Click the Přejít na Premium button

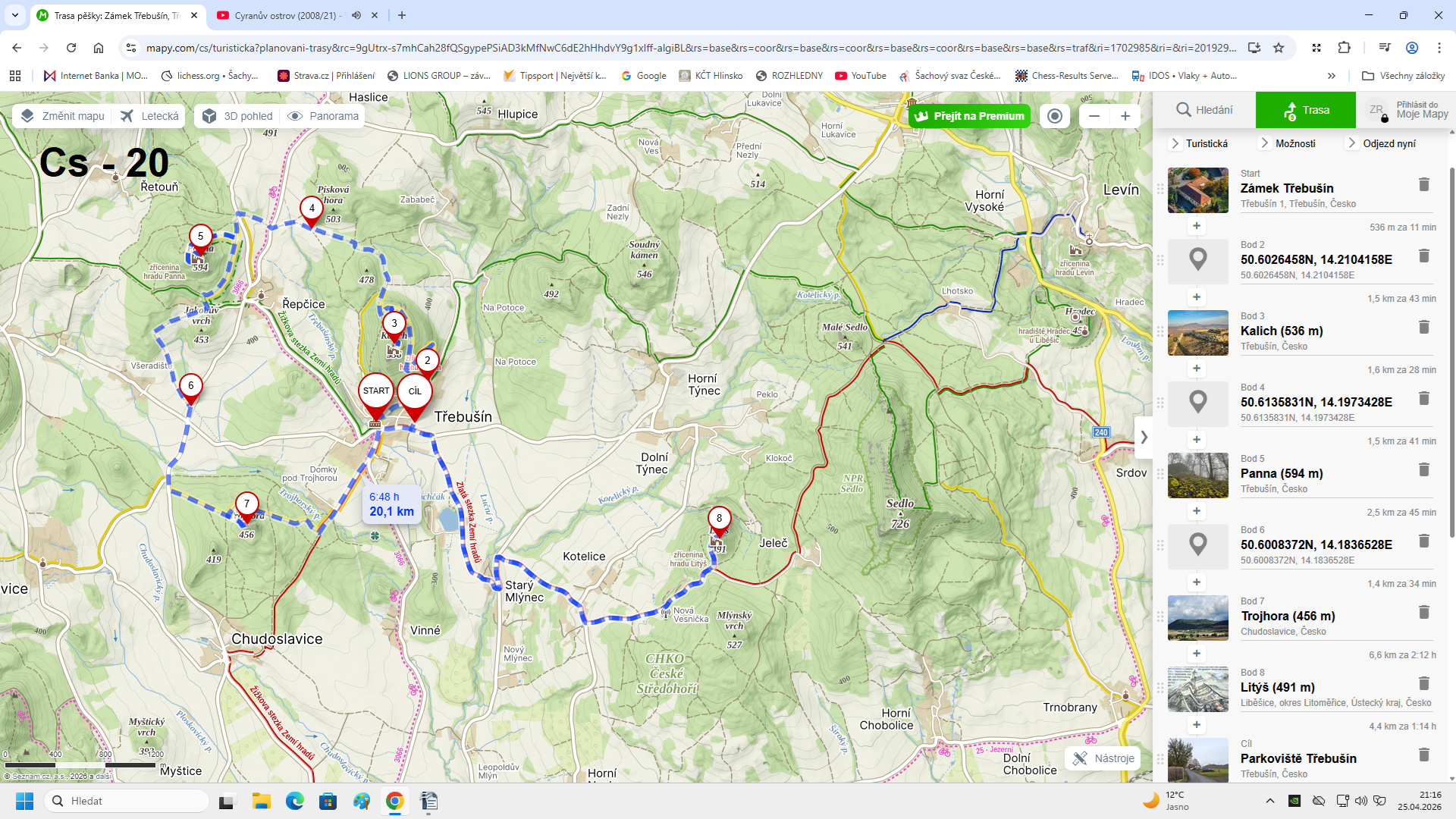click(970, 116)
